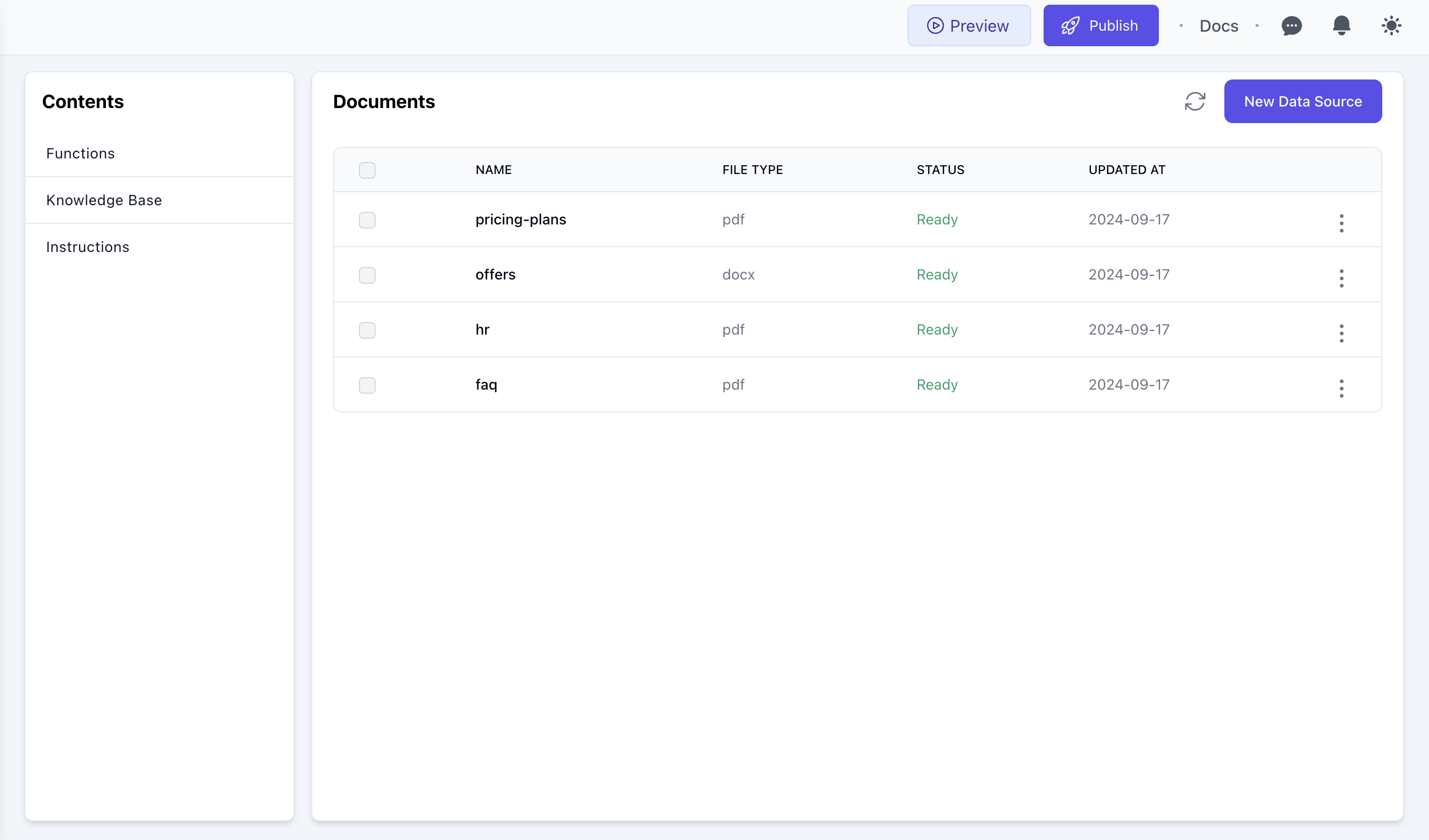
Task: Select all documents via header checkbox
Action: (x=367, y=170)
